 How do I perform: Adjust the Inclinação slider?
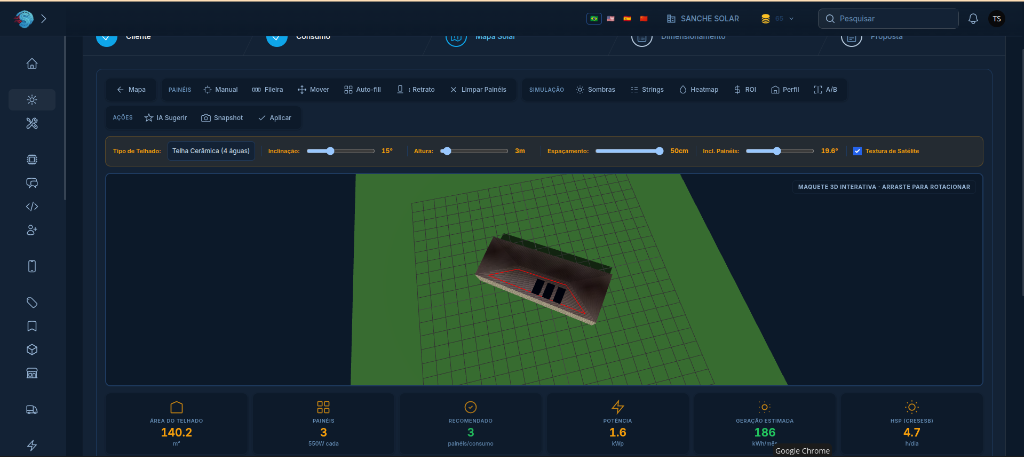click(x=341, y=151)
